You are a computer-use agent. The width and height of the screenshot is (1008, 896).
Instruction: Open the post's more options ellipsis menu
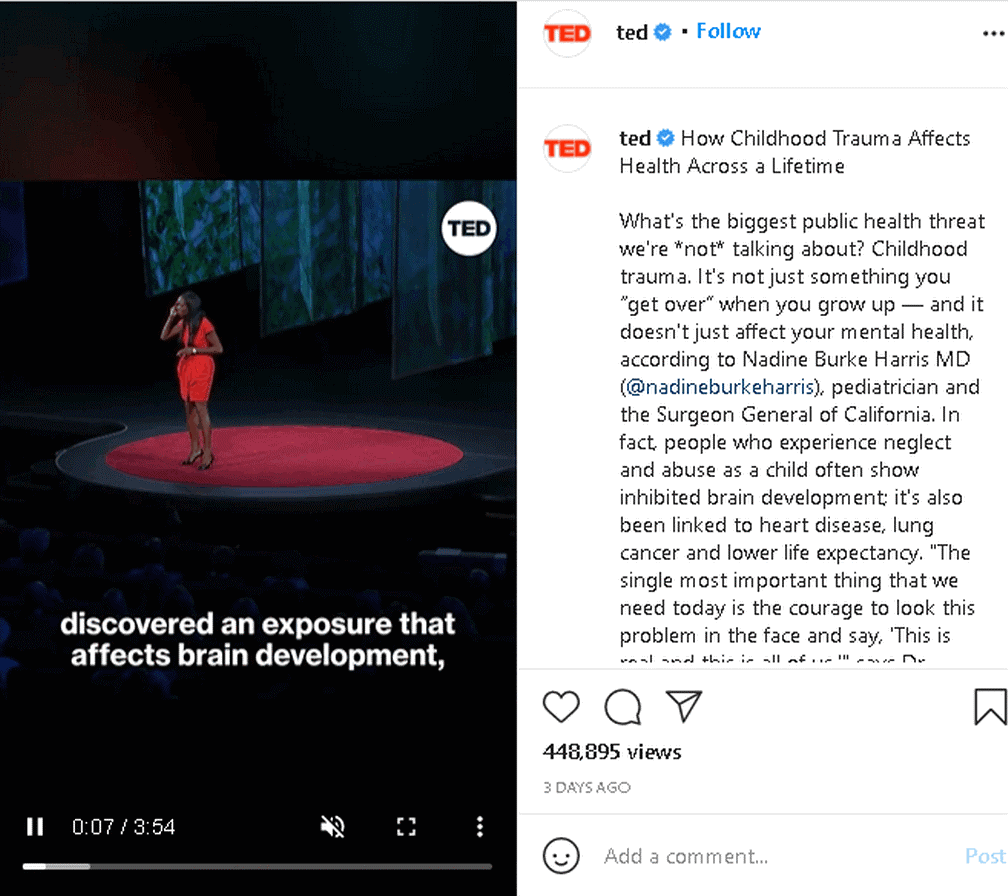pos(994,33)
